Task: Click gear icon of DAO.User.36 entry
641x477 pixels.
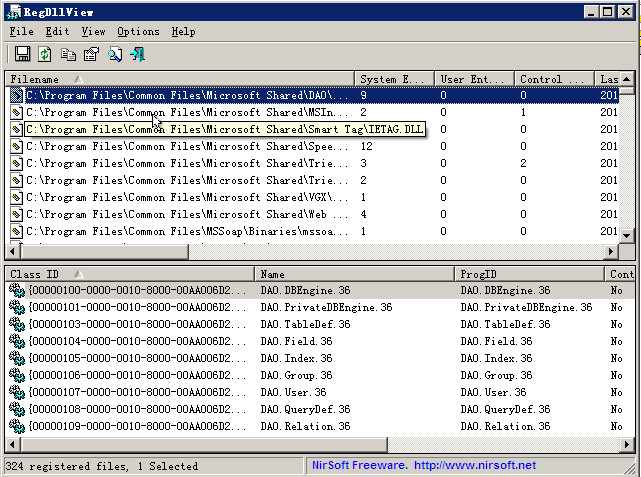Action: click(17, 392)
